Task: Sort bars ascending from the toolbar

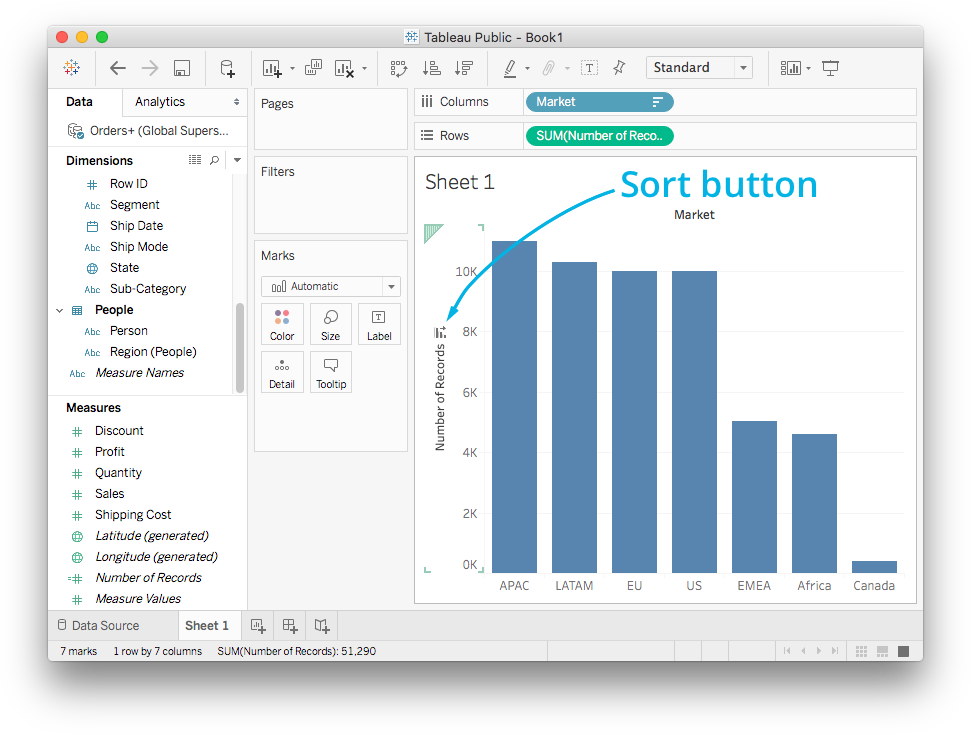Action: point(432,68)
